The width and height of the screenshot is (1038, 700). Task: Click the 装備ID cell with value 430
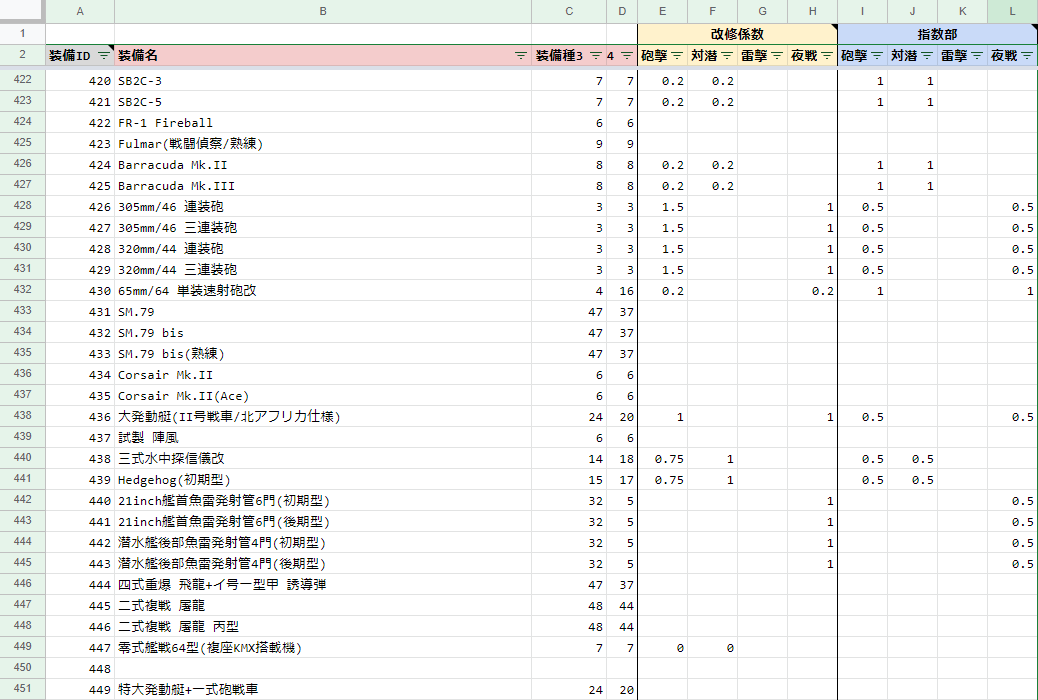pyautogui.click(x=80, y=291)
